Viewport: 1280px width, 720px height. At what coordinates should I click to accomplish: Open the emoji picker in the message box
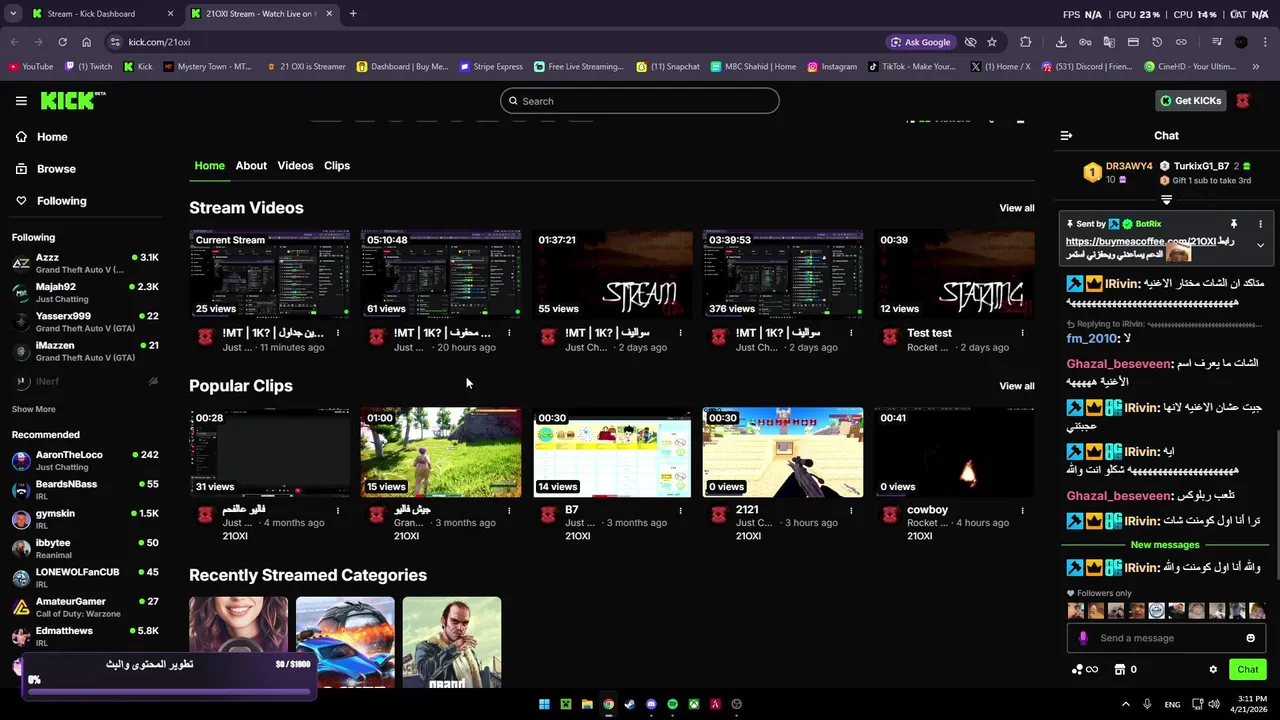click(x=1250, y=638)
